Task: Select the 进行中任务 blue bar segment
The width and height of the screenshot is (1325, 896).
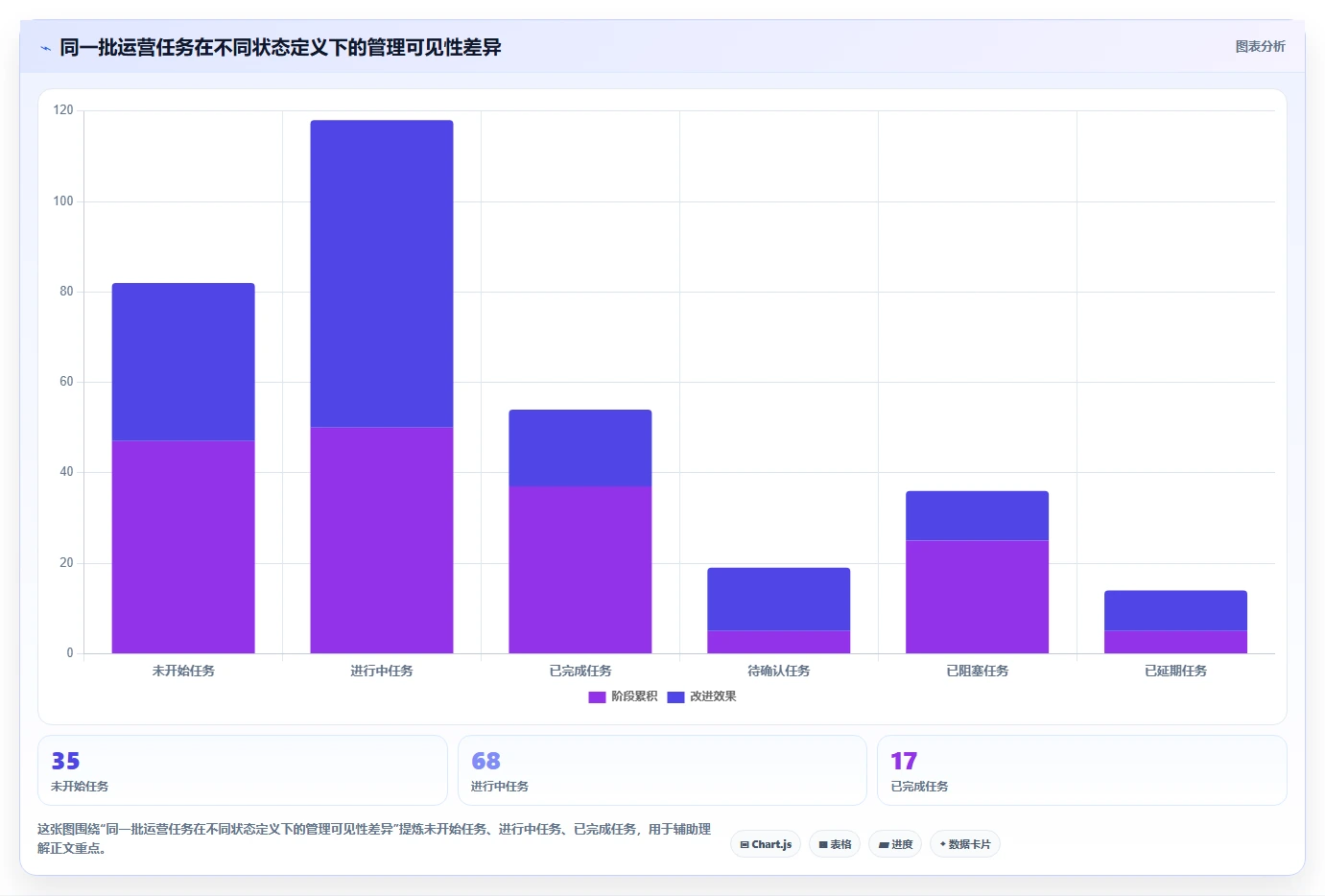Action: click(382, 273)
